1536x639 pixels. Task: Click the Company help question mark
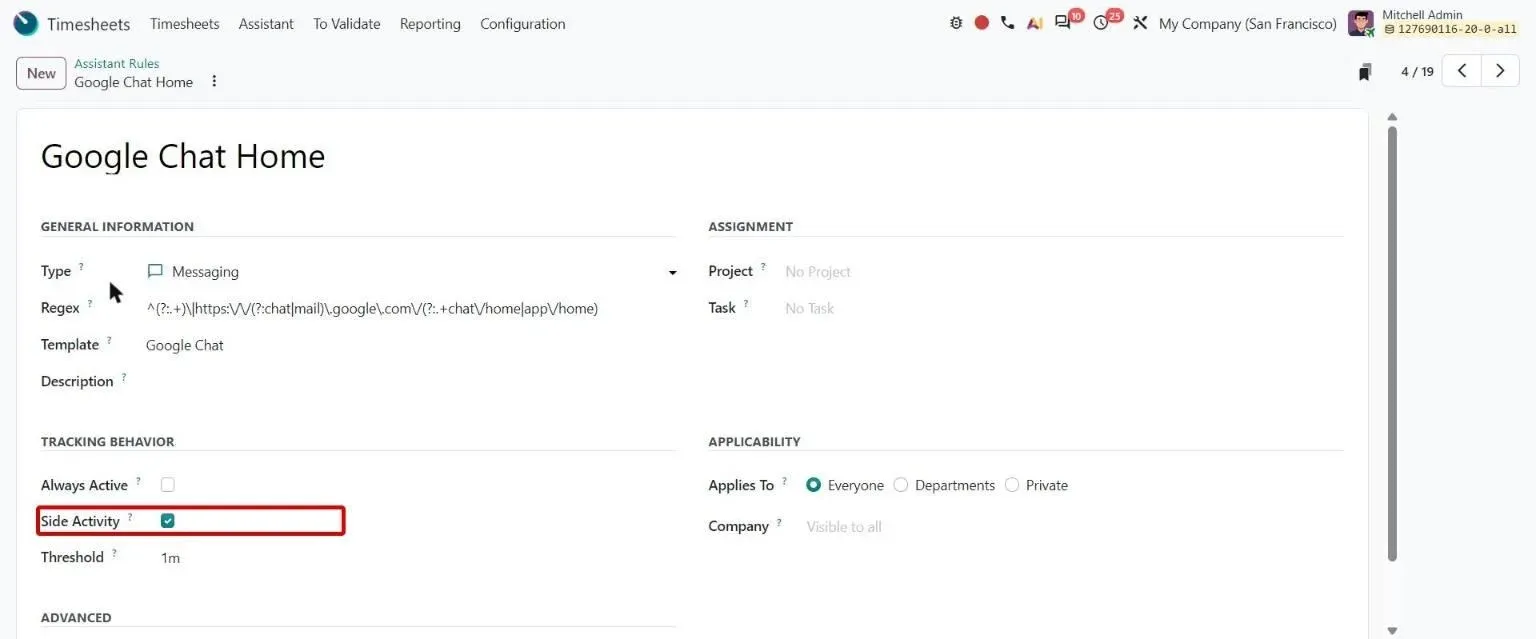pos(779,522)
